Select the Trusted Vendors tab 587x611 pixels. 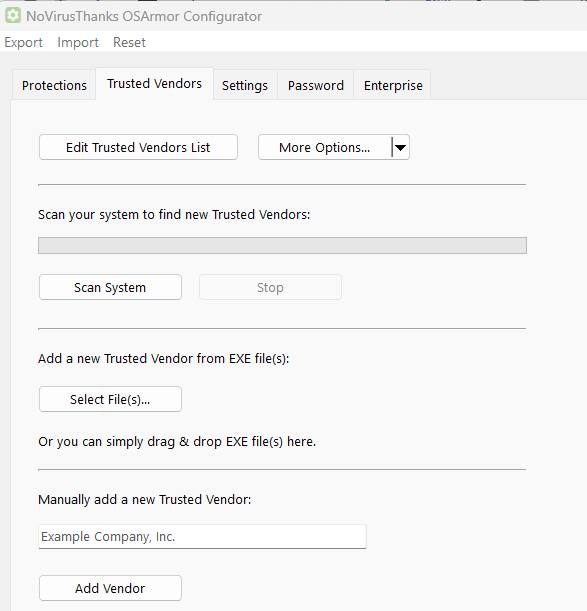[154, 84]
